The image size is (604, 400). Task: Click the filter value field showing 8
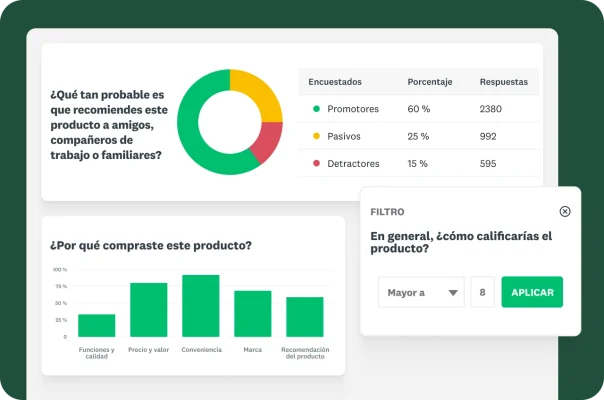tap(482, 292)
